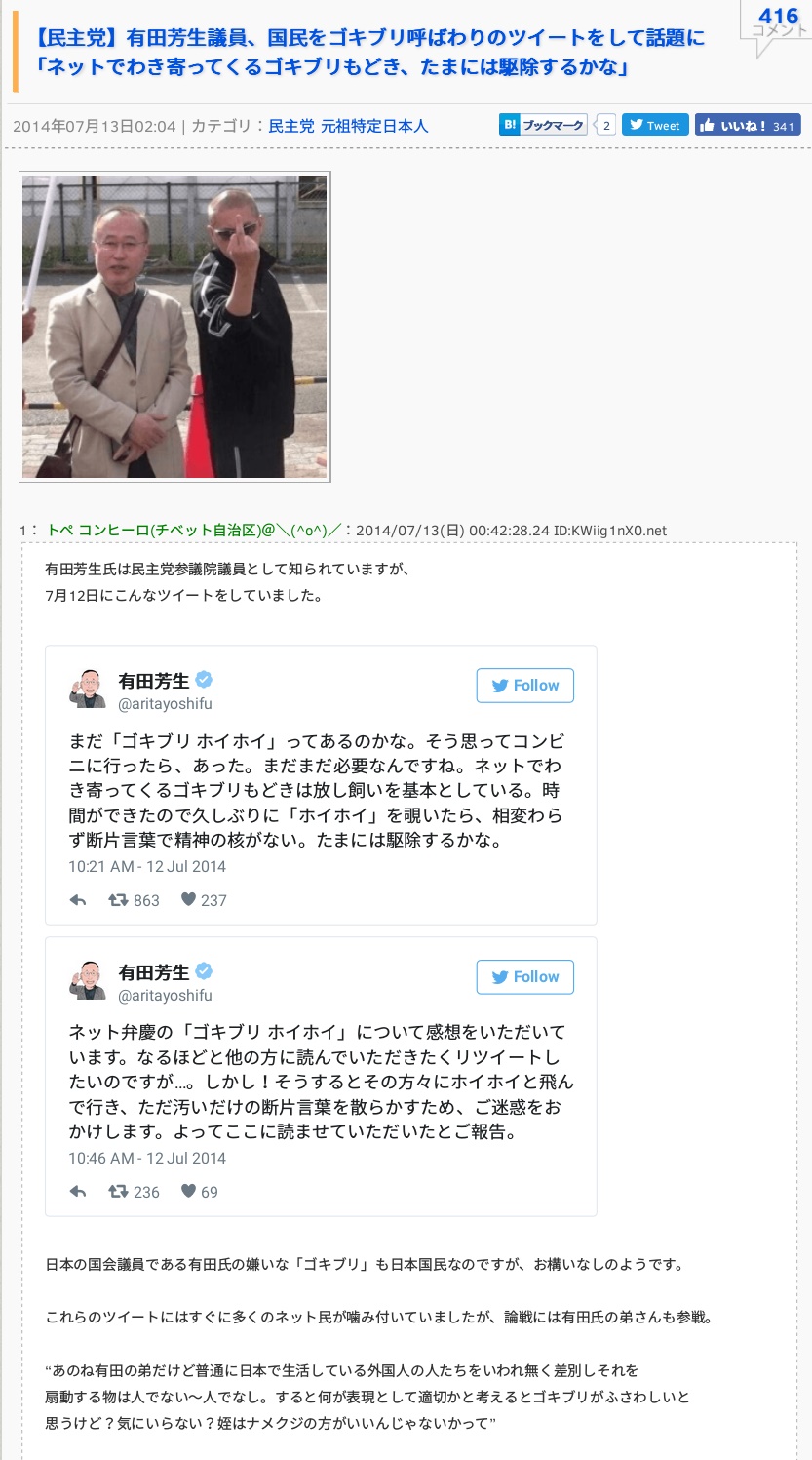Click retweet icon showing 863
Viewport: 812px width, 1460px height.
pos(118,900)
